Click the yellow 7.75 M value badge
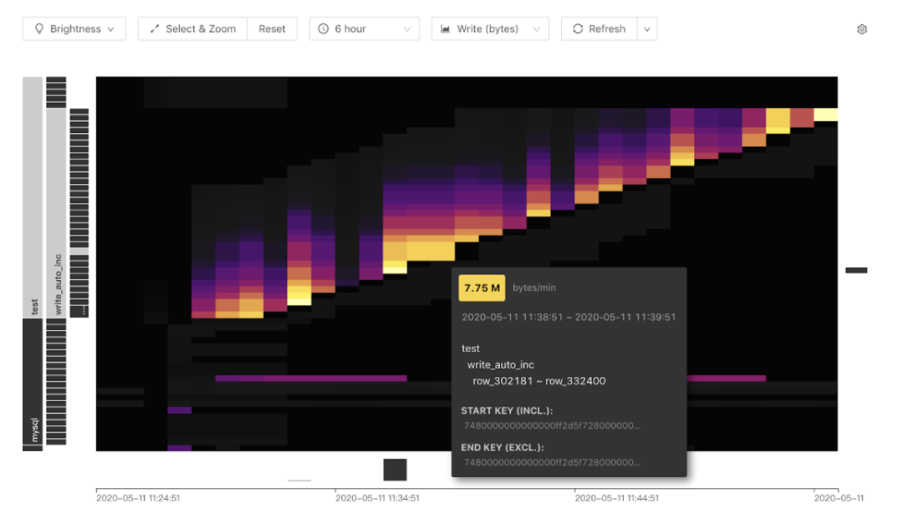 [x=481, y=288]
